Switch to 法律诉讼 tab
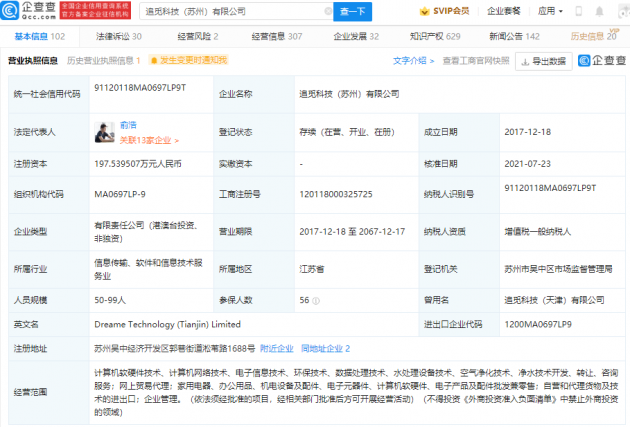The height and width of the screenshot is (427, 630). click(x=119, y=37)
